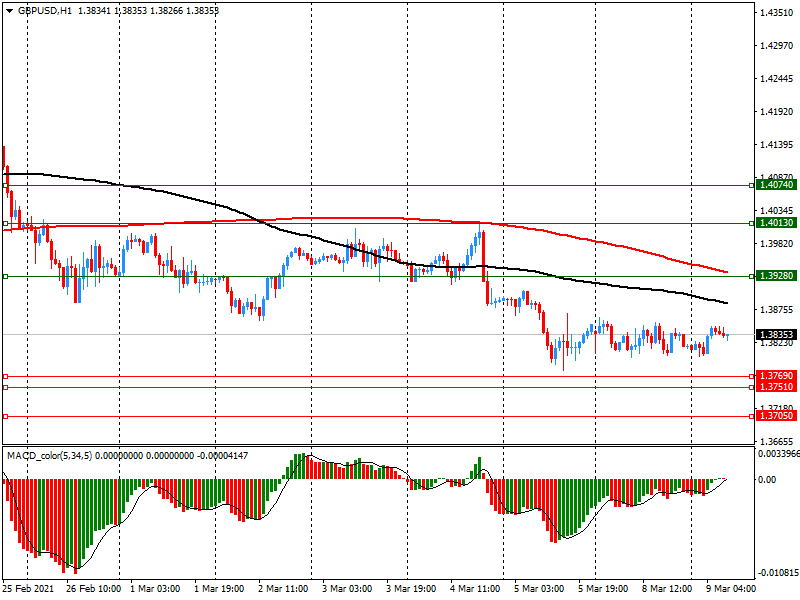
Task: Click left anchor square of 1.39280 line
Action: click(x=6, y=276)
